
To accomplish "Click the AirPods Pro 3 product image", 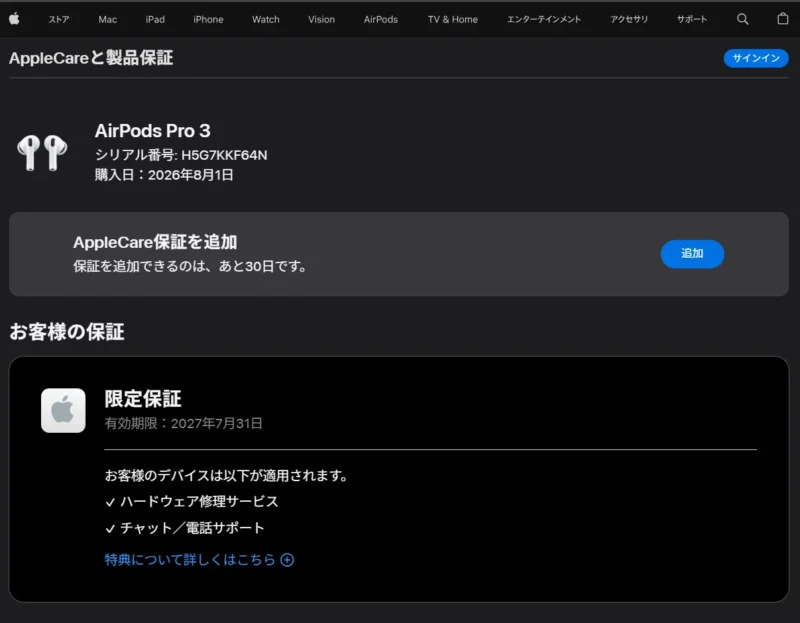I will coord(42,152).
